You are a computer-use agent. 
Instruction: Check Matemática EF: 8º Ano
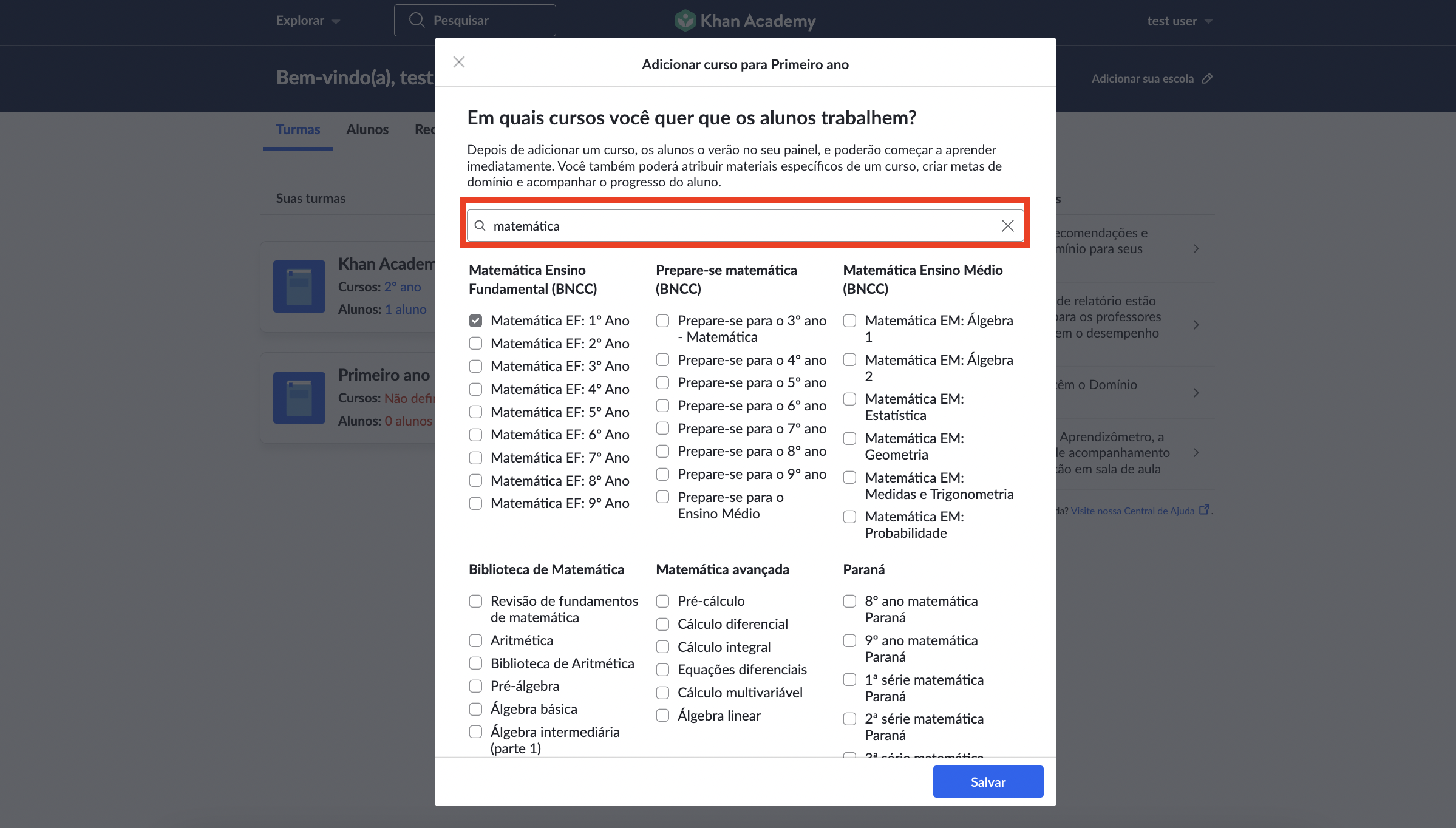[475, 481]
